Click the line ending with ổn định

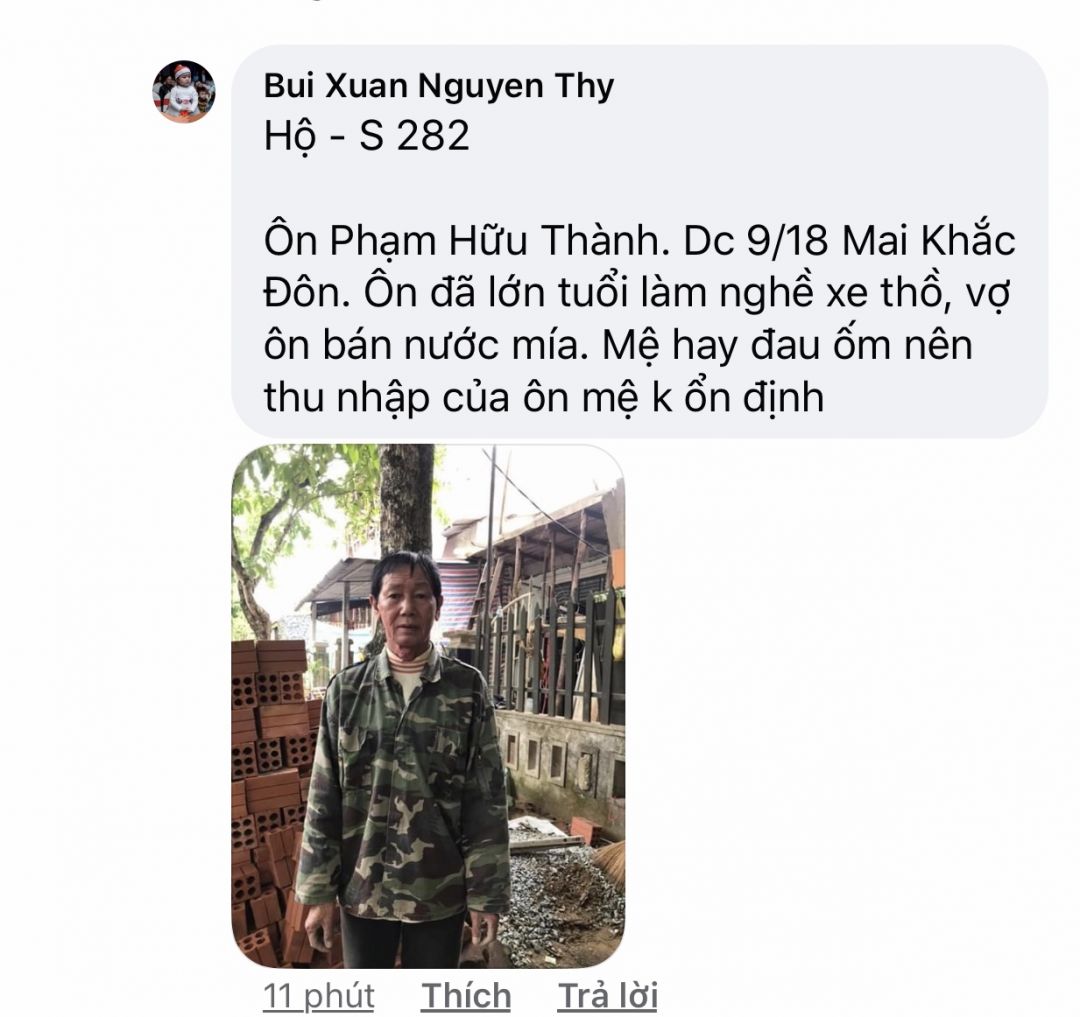tap(544, 397)
